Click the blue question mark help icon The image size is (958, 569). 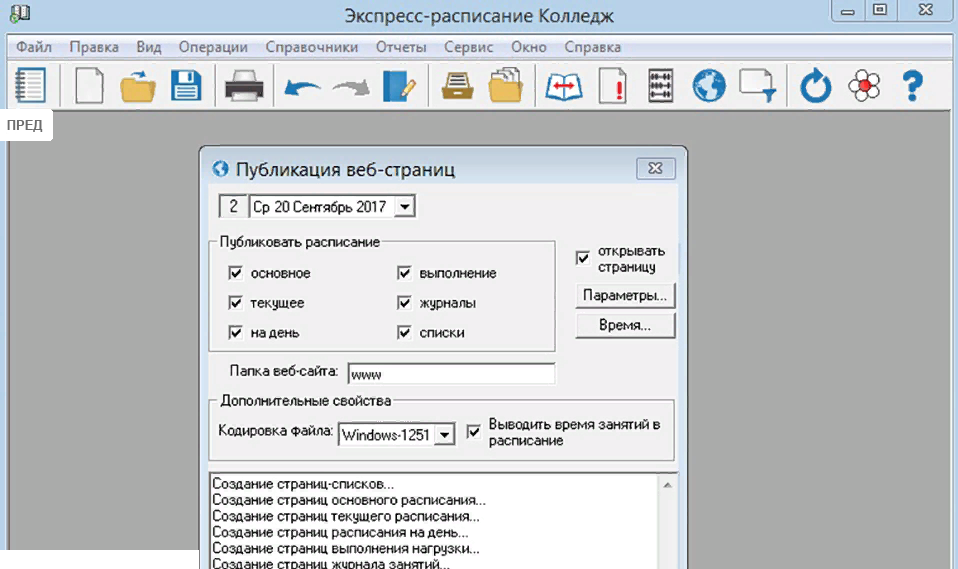coord(911,86)
